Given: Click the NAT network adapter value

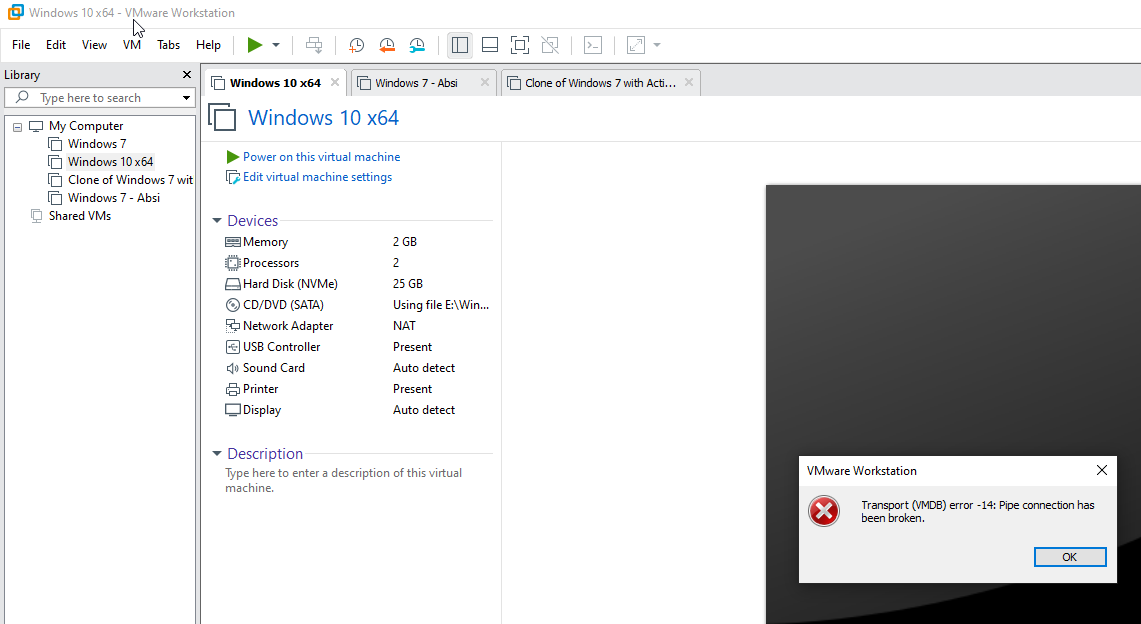Looking at the screenshot, I should (404, 326).
